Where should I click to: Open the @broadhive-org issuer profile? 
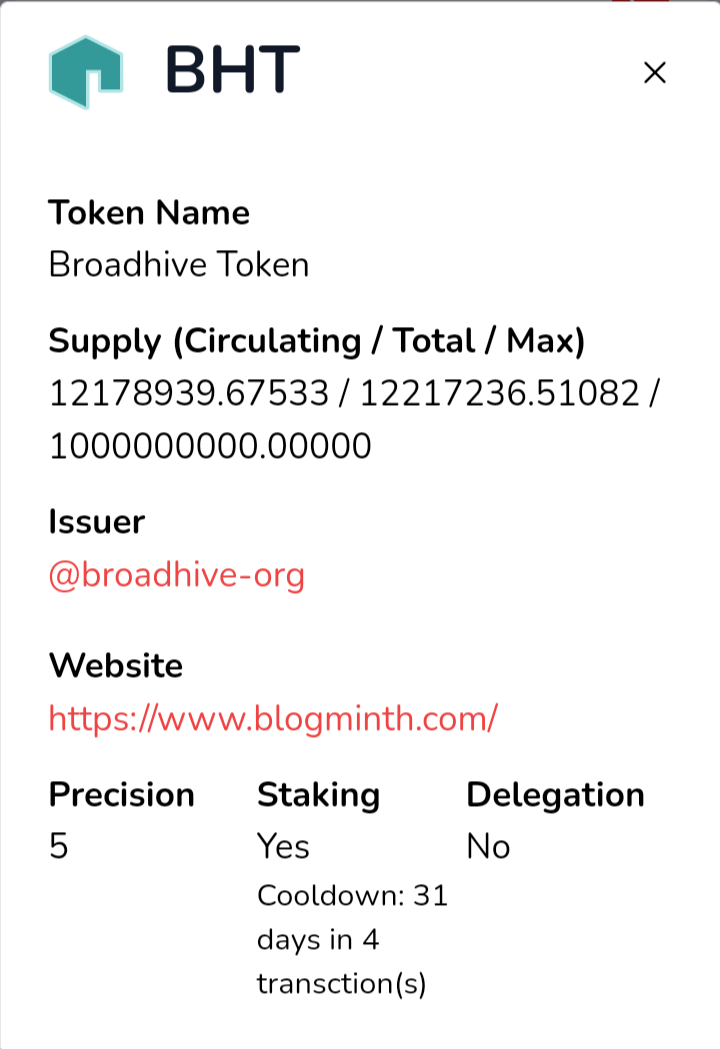(177, 575)
